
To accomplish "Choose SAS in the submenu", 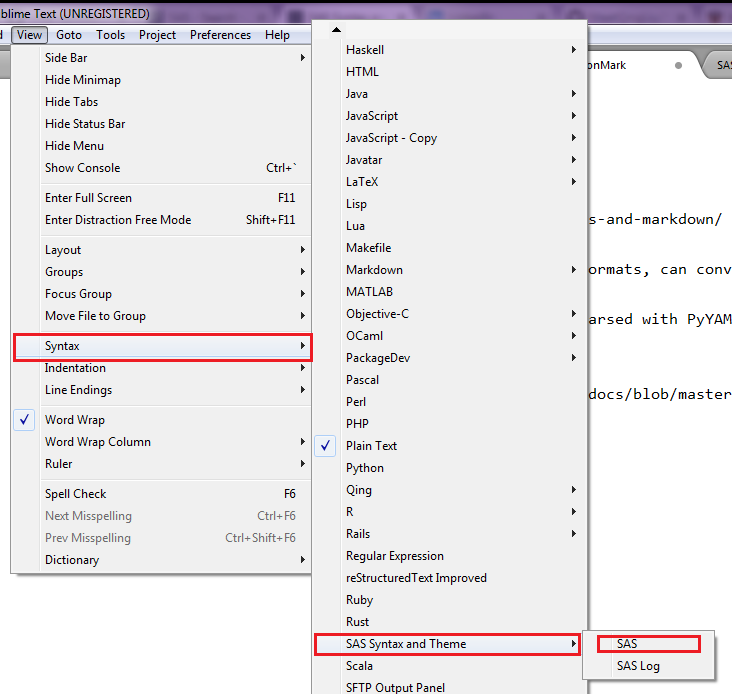I will click(648, 644).
